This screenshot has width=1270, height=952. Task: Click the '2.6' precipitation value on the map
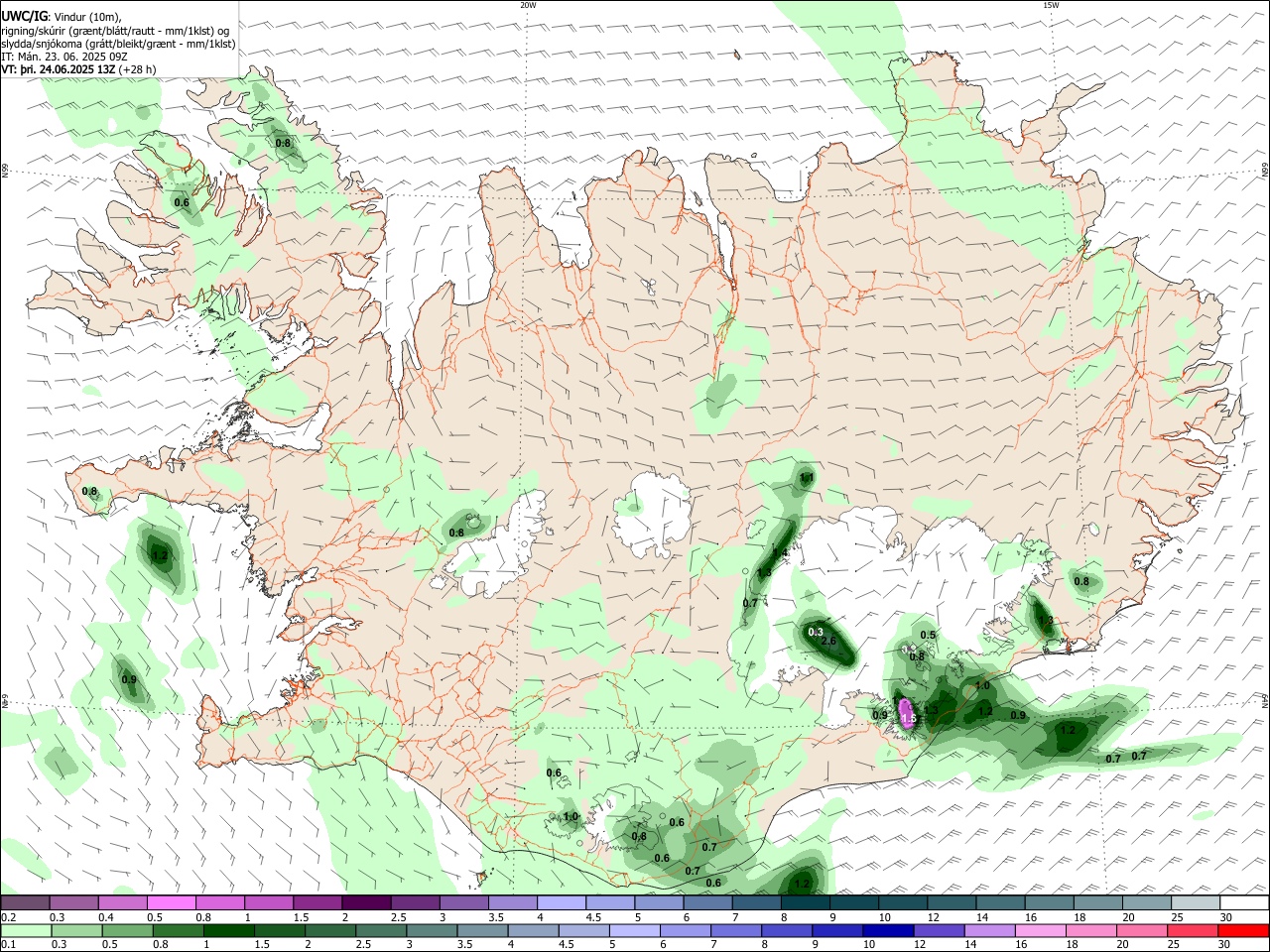(x=829, y=642)
